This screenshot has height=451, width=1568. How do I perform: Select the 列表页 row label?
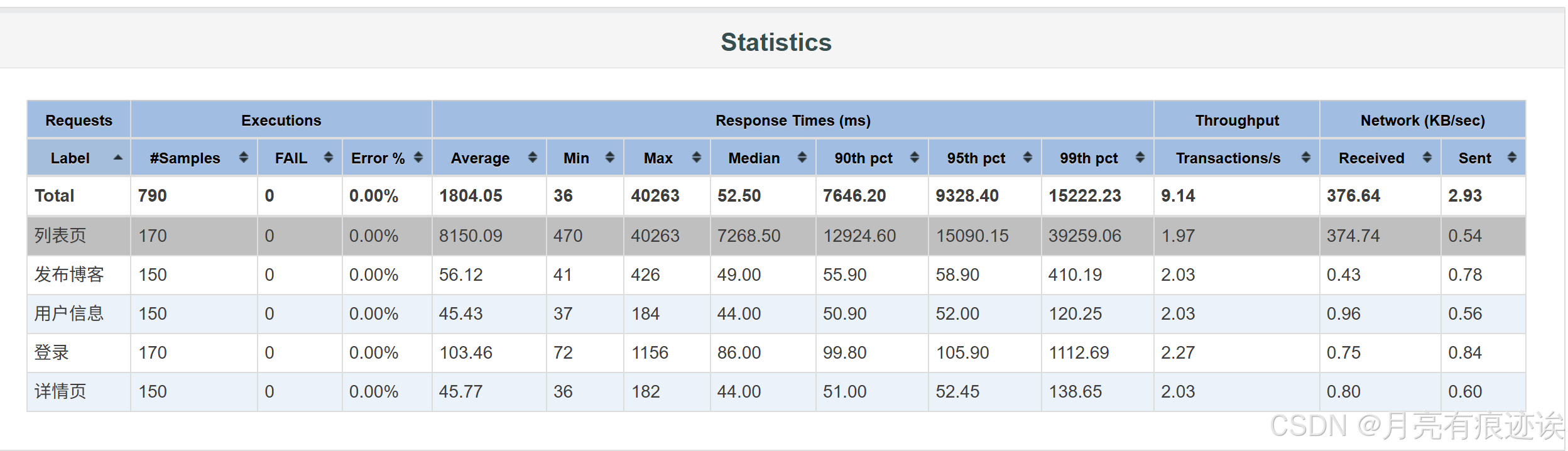pyautogui.click(x=60, y=236)
